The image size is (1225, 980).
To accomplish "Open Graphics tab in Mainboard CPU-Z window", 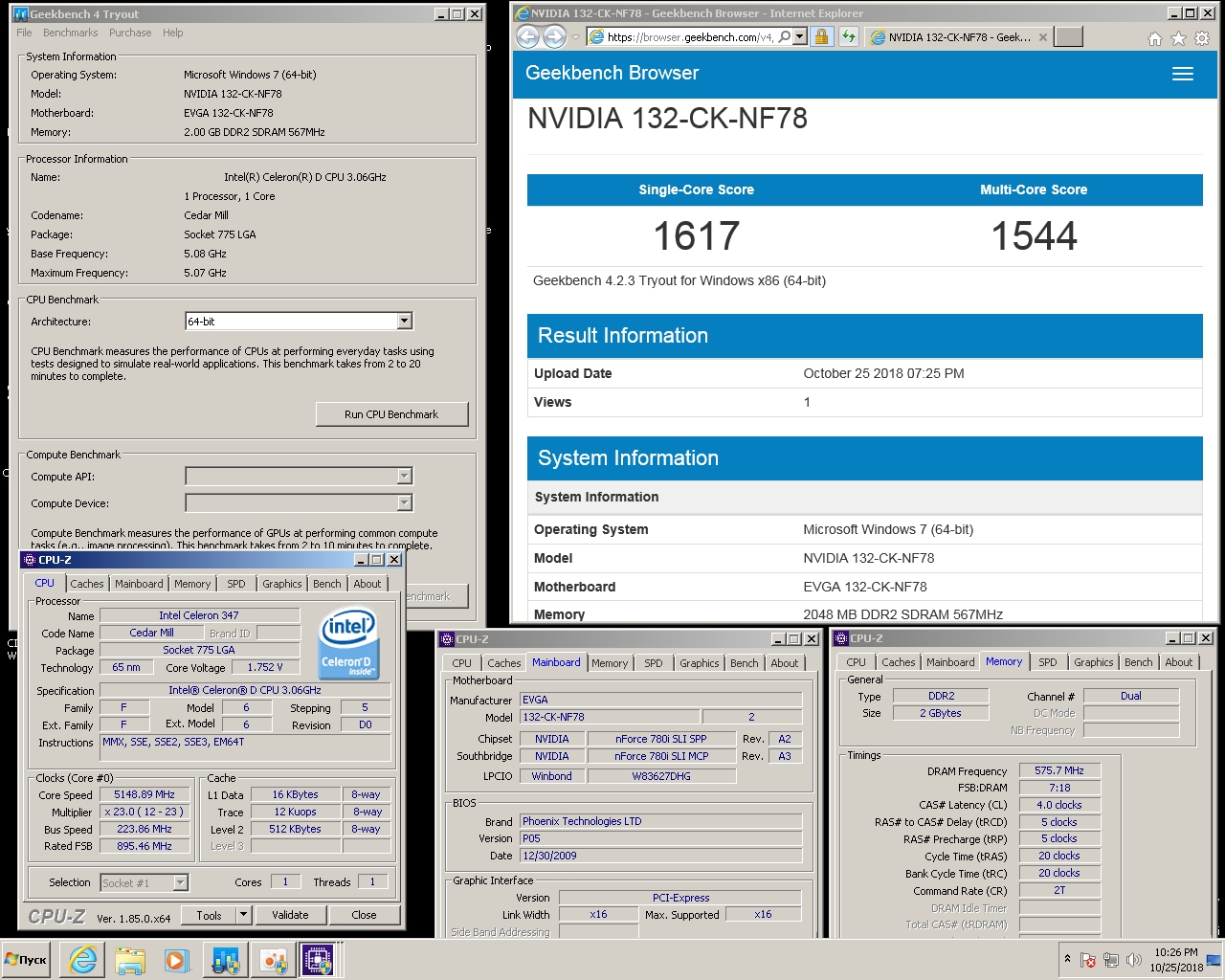I will click(x=699, y=663).
